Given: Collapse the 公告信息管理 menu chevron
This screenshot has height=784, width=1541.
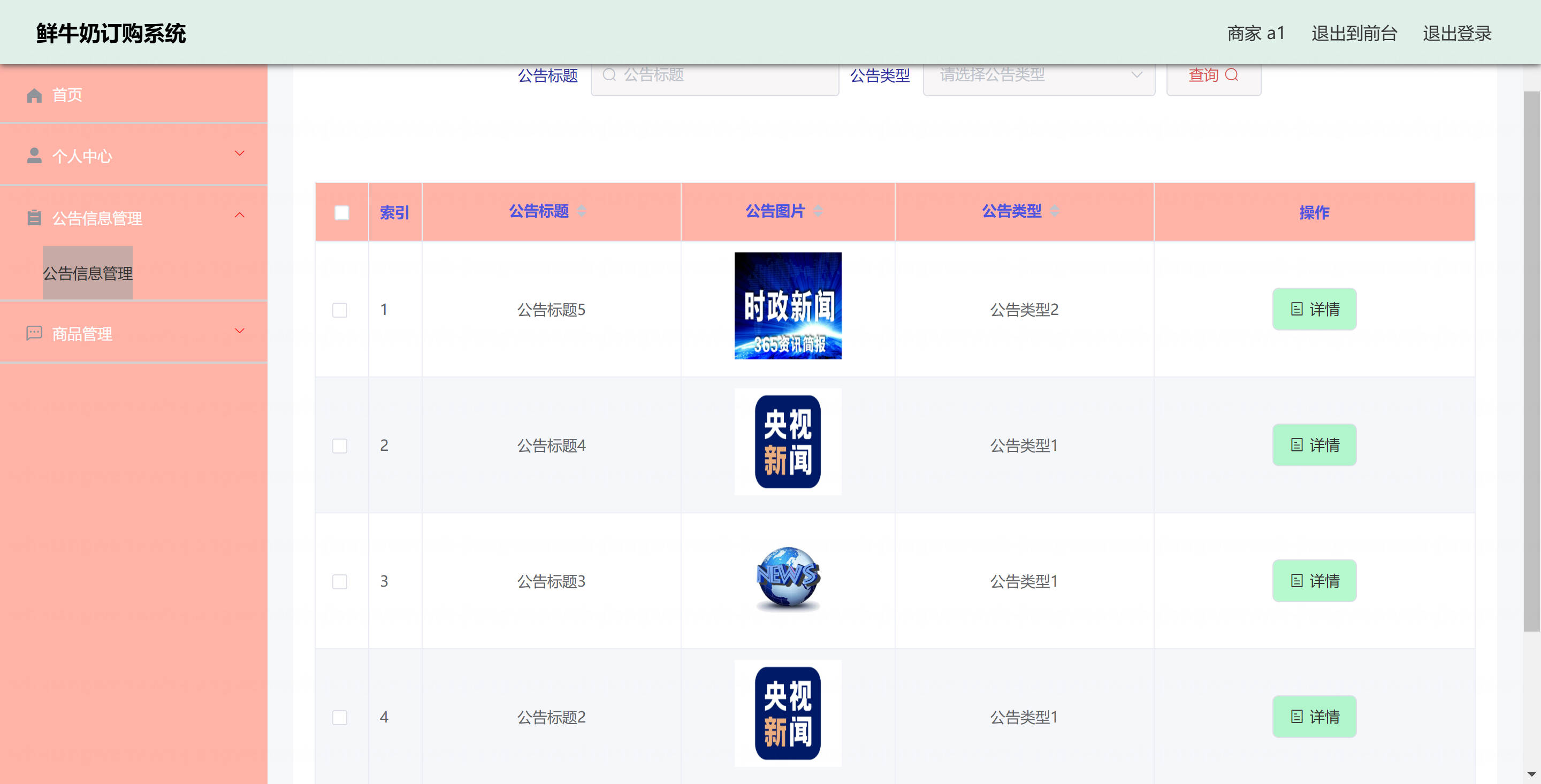Looking at the screenshot, I should (239, 216).
